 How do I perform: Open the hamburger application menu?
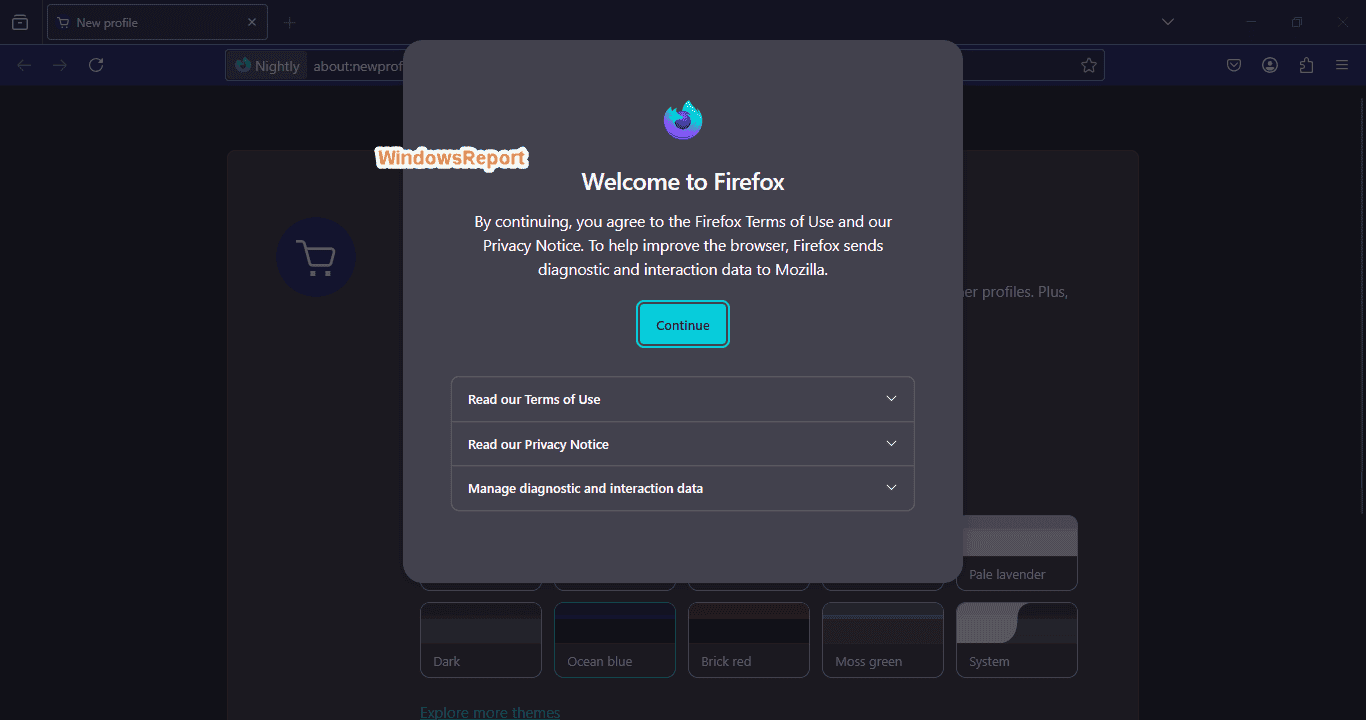(x=1342, y=65)
